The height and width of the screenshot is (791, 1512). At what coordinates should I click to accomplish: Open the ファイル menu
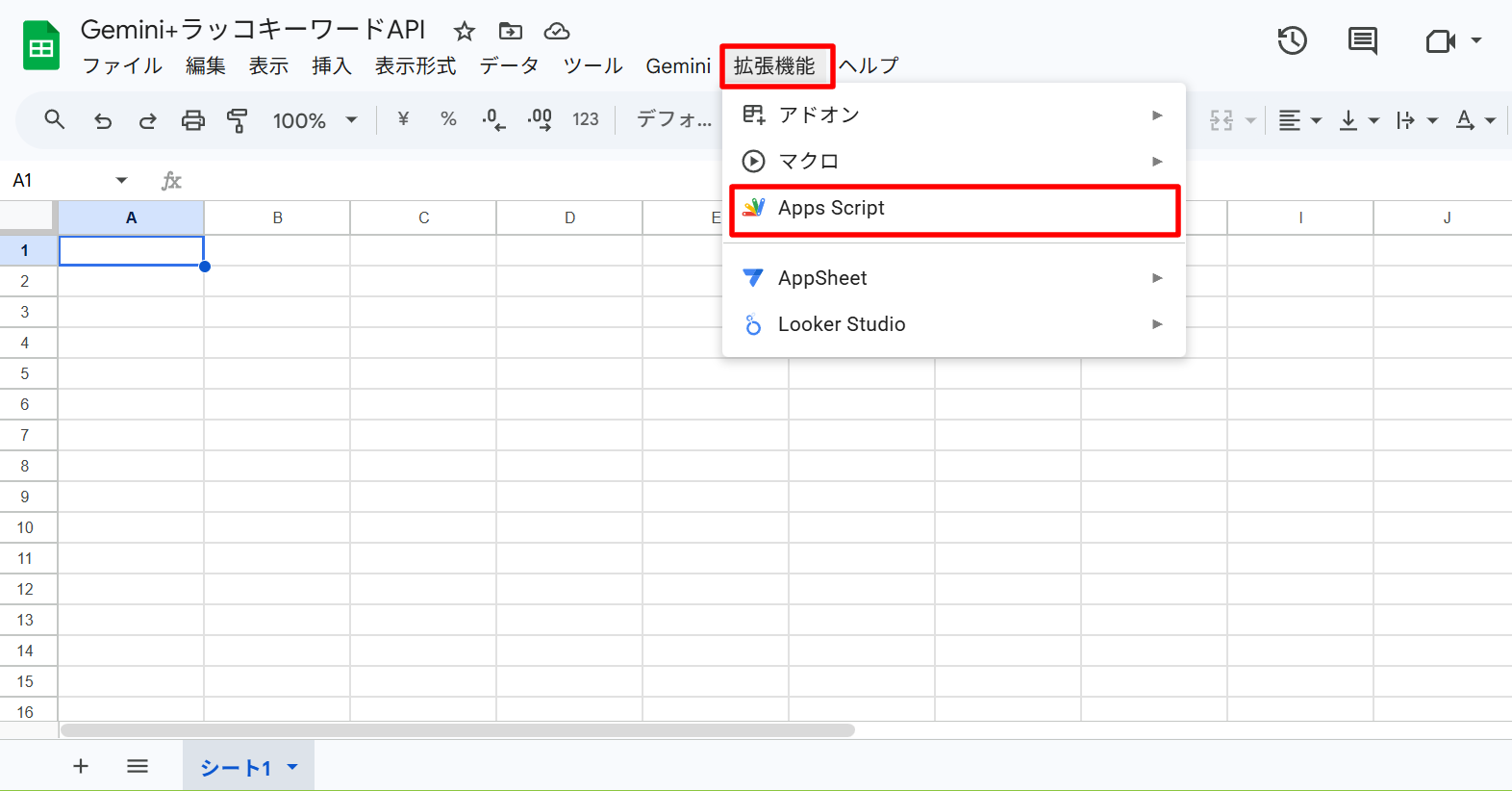pyautogui.click(x=122, y=65)
